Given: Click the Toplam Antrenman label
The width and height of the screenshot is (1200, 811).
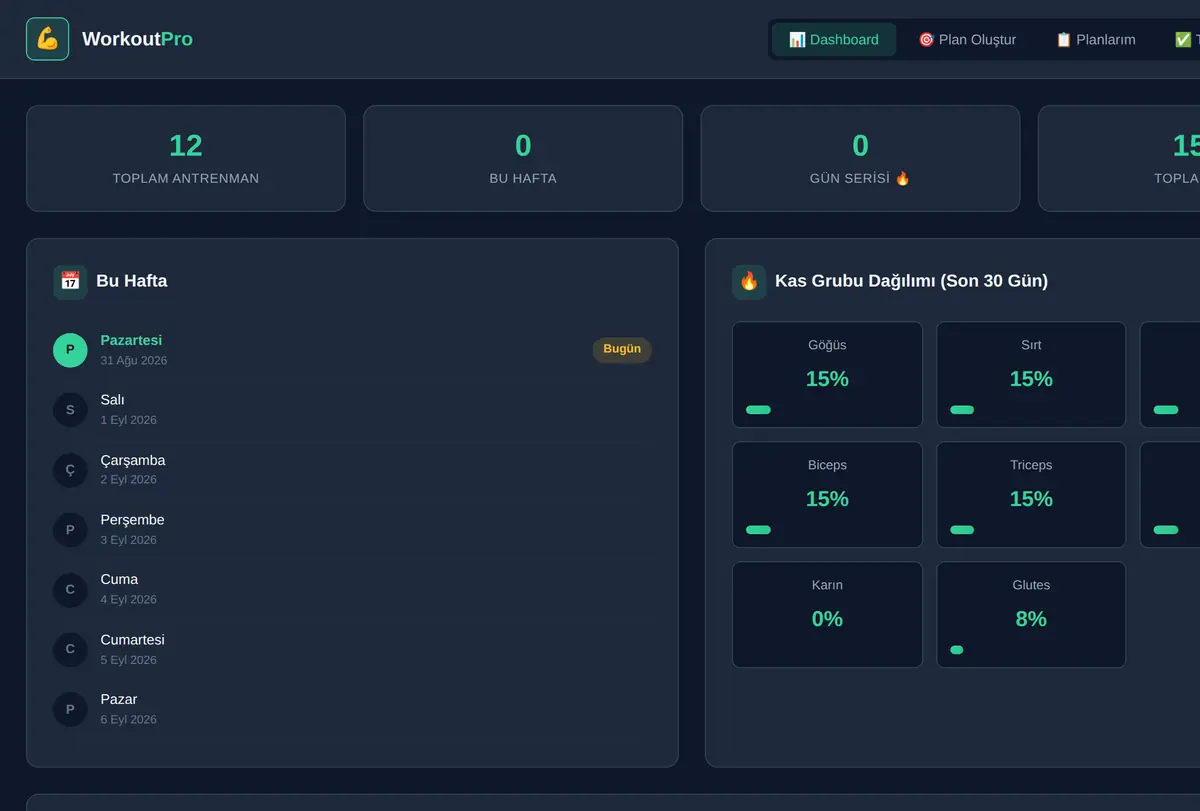Looking at the screenshot, I should click(x=186, y=178).
